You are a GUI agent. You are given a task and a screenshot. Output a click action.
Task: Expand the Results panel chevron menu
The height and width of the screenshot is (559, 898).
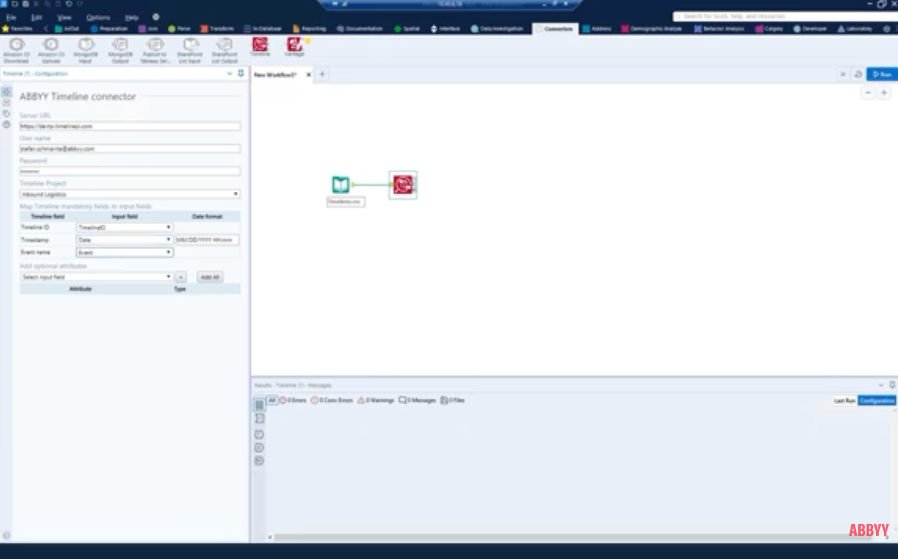click(881, 385)
